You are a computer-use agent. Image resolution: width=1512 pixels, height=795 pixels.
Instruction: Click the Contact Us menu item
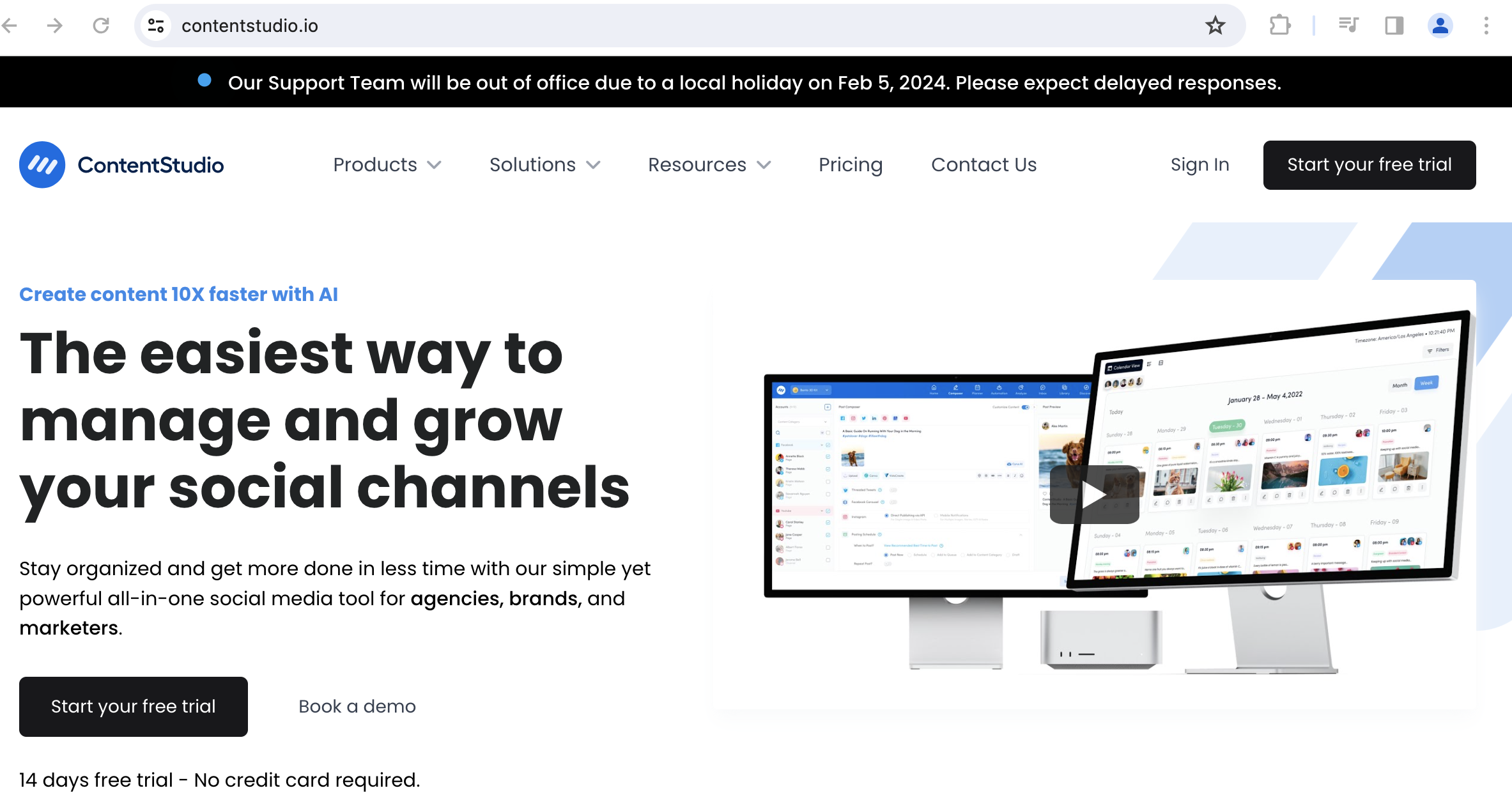(984, 165)
